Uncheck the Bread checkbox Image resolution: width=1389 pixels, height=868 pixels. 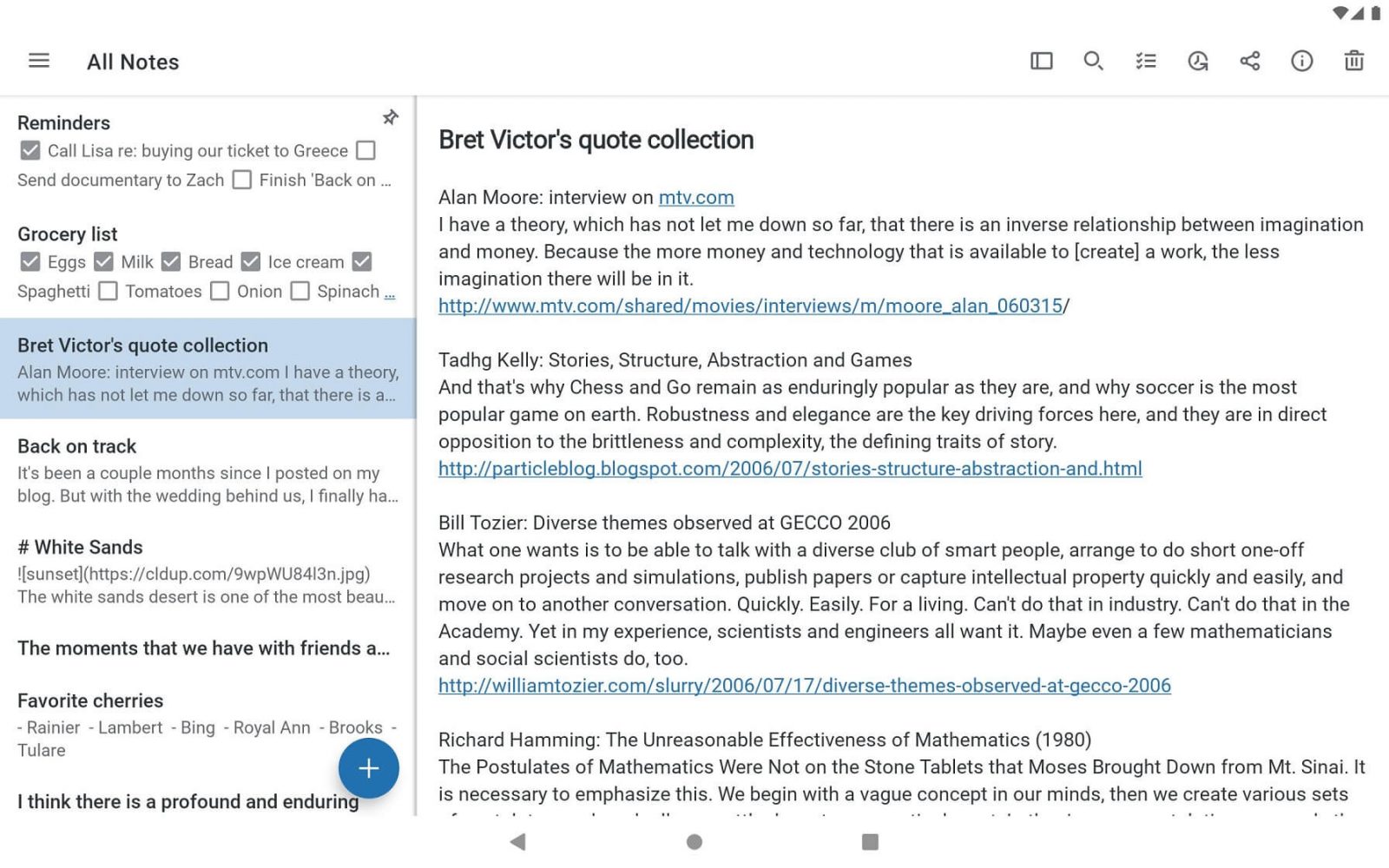click(x=171, y=261)
